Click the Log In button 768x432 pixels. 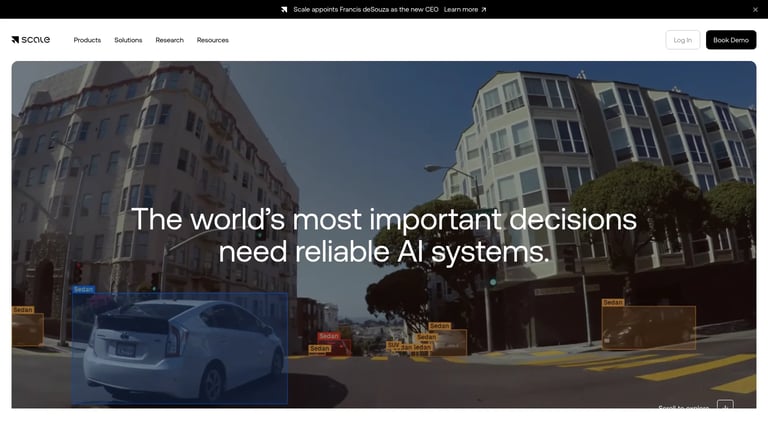click(x=682, y=40)
